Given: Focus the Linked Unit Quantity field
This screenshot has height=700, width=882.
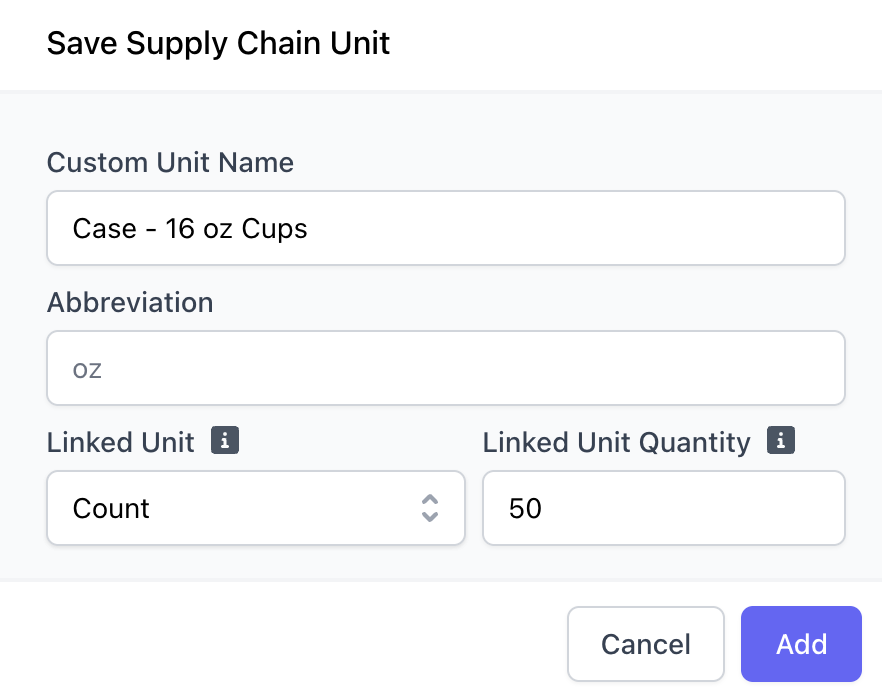Looking at the screenshot, I should click(x=664, y=508).
